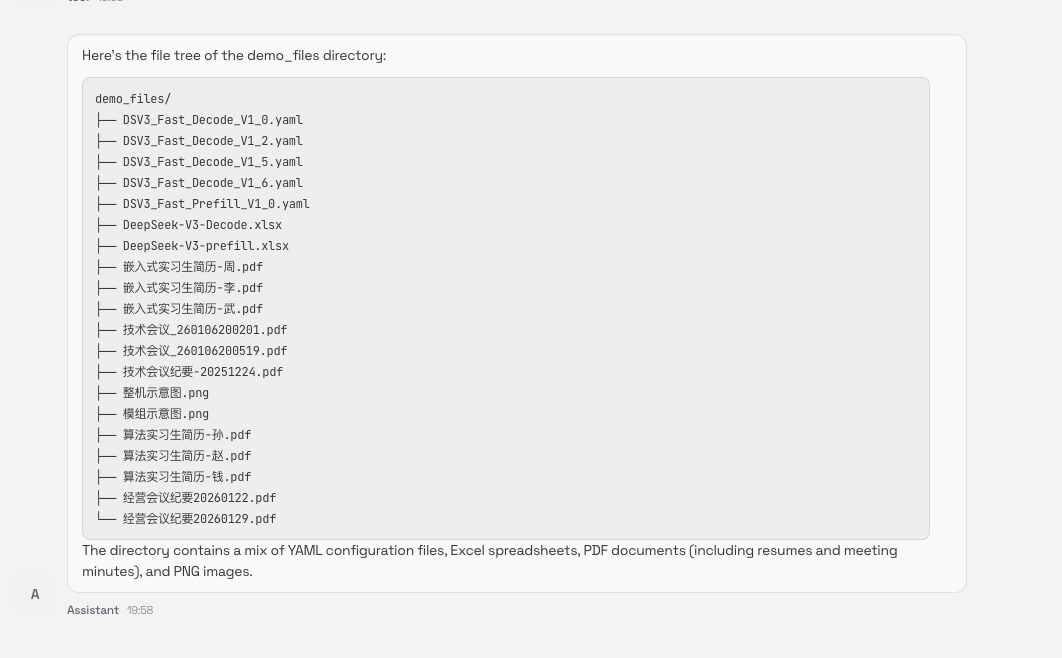The image size is (1062, 658).
Task: Click the DeepSeek-V3-Decode.xlsx entry
Action: pyautogui.click(x=202, y=225)
